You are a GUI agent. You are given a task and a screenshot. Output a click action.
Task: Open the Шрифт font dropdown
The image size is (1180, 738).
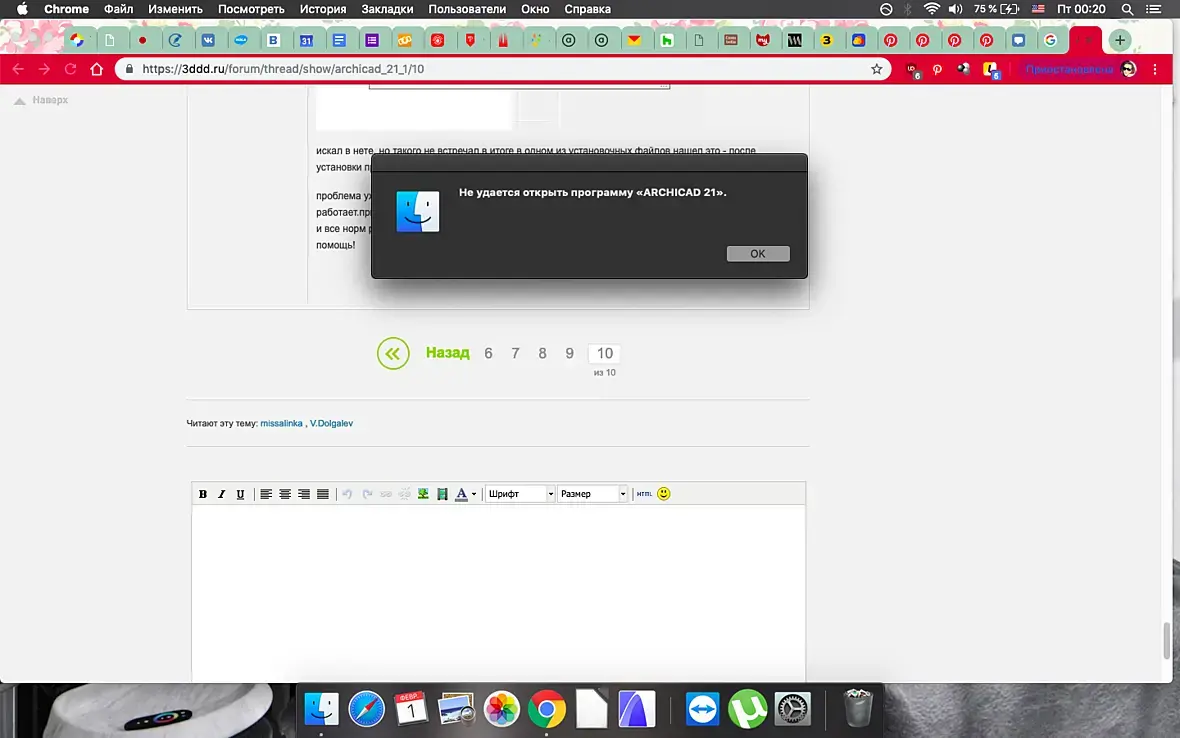pos(520,494)
